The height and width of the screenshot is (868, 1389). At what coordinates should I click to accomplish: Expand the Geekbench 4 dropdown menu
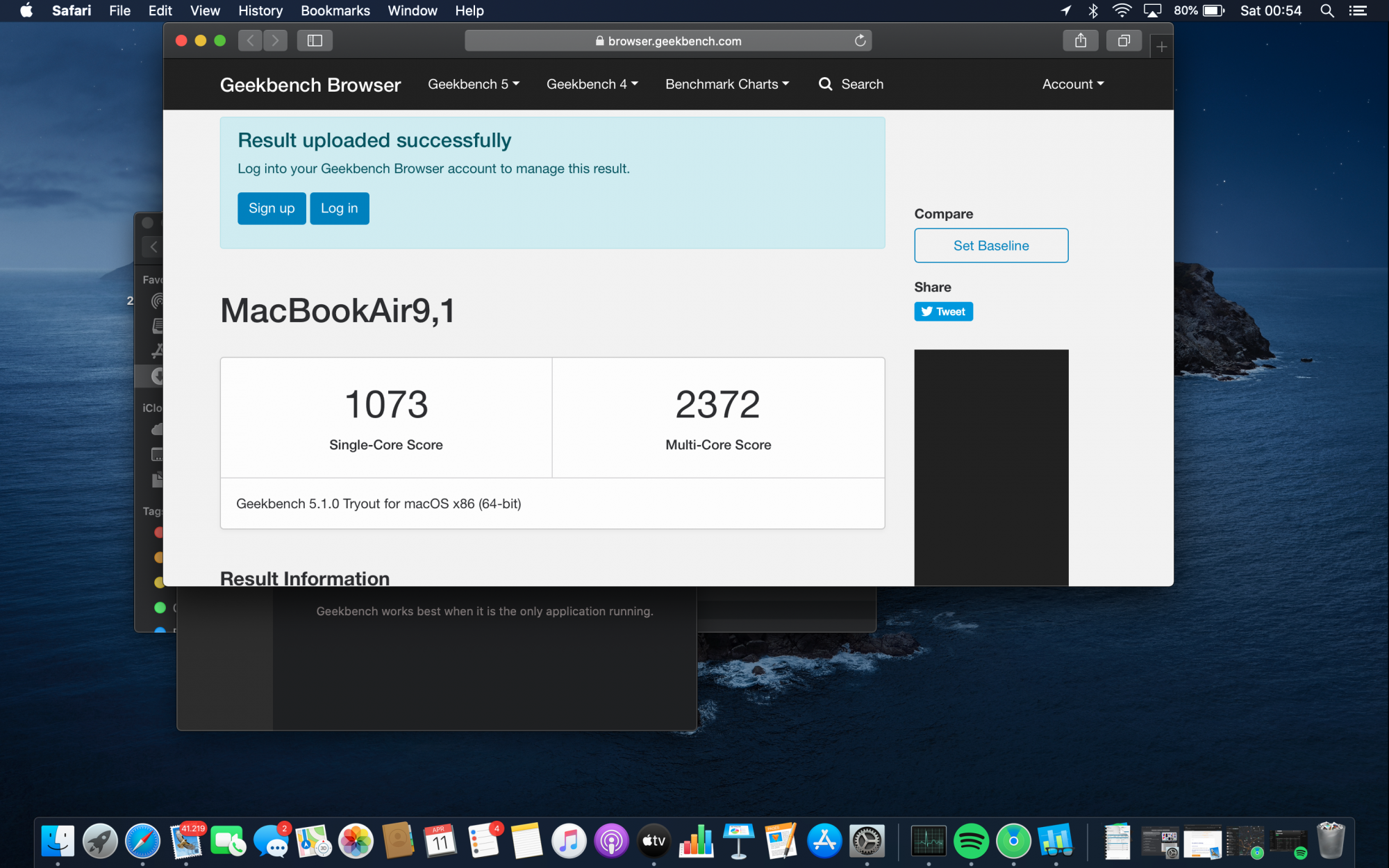592,84
